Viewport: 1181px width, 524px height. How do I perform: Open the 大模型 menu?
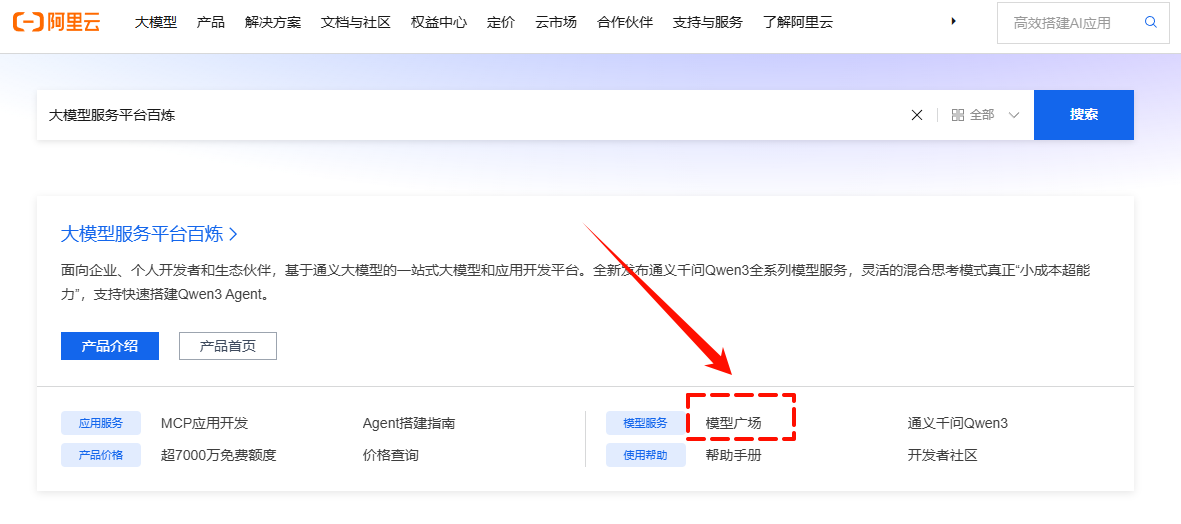[x=156, y=22]
